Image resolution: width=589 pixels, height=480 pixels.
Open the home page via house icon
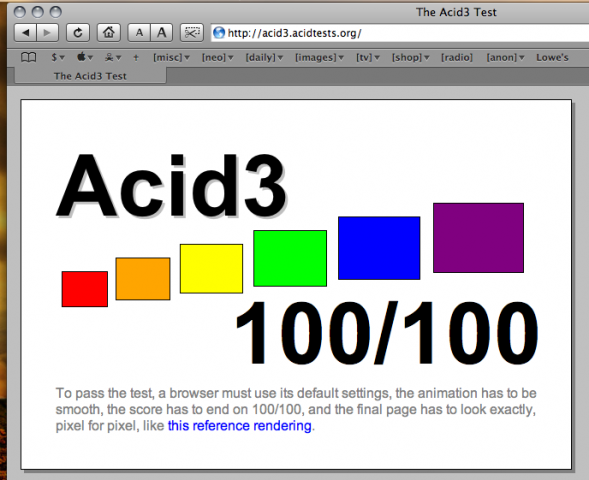click(x=109, y=33)
